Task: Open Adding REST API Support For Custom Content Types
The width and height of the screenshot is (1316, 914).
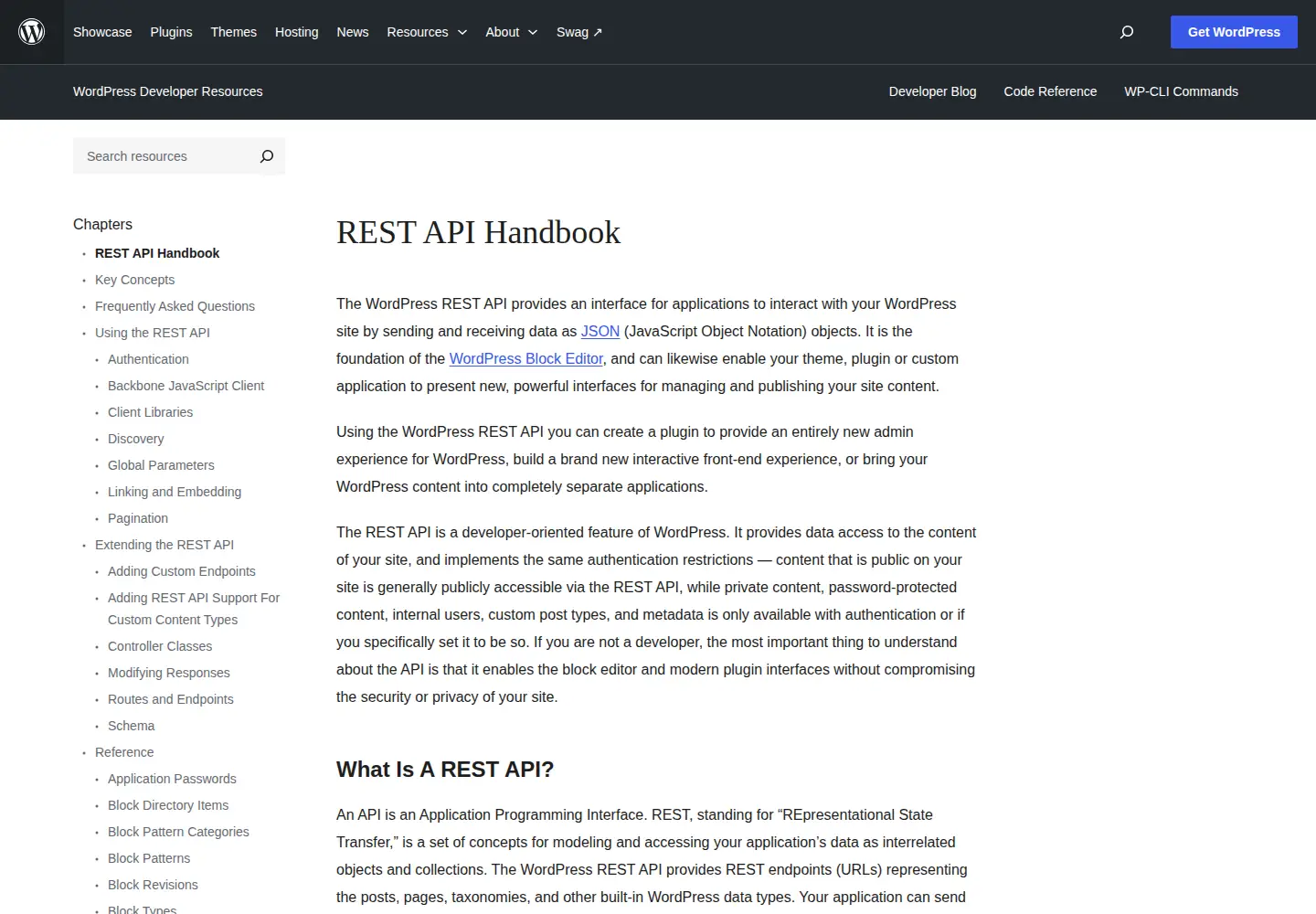Action: point(194,609)
